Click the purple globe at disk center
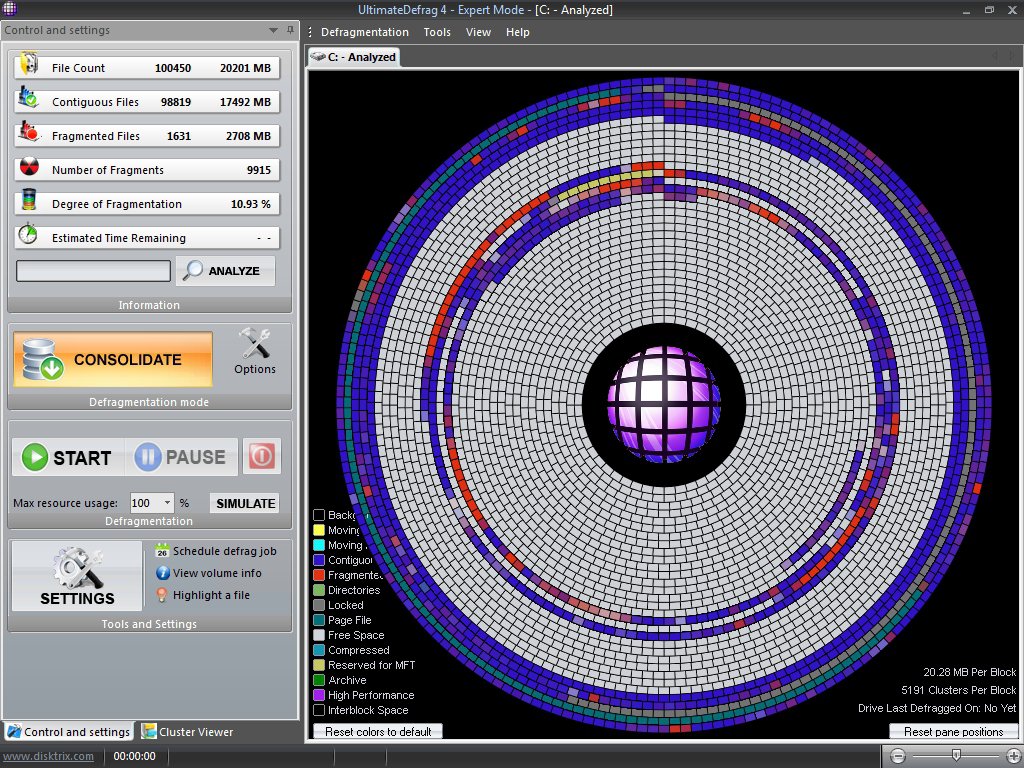 664,404
